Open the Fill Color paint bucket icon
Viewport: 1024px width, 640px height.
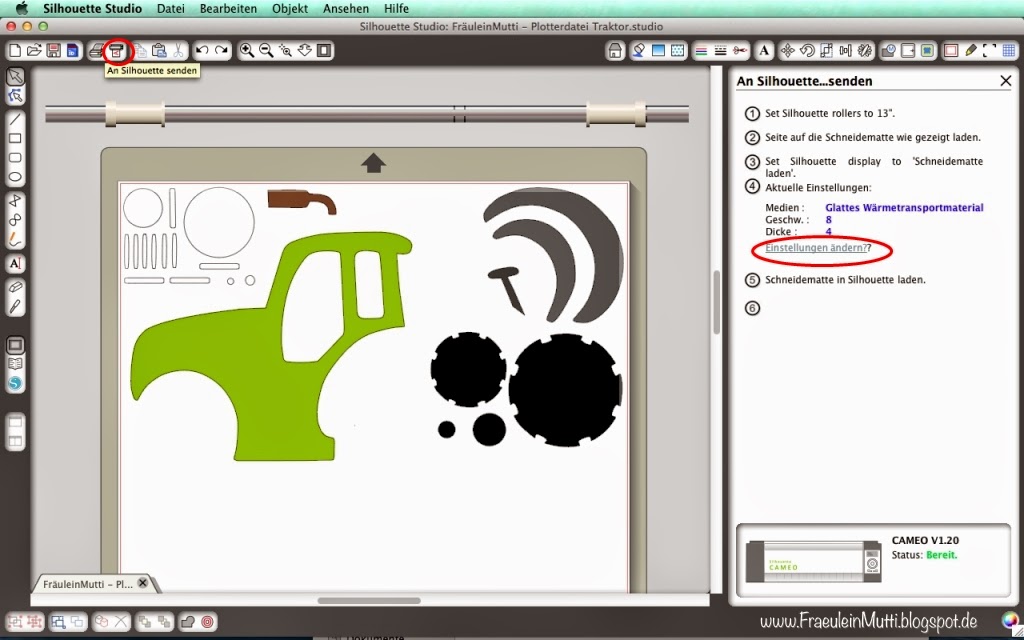(639, 50)
